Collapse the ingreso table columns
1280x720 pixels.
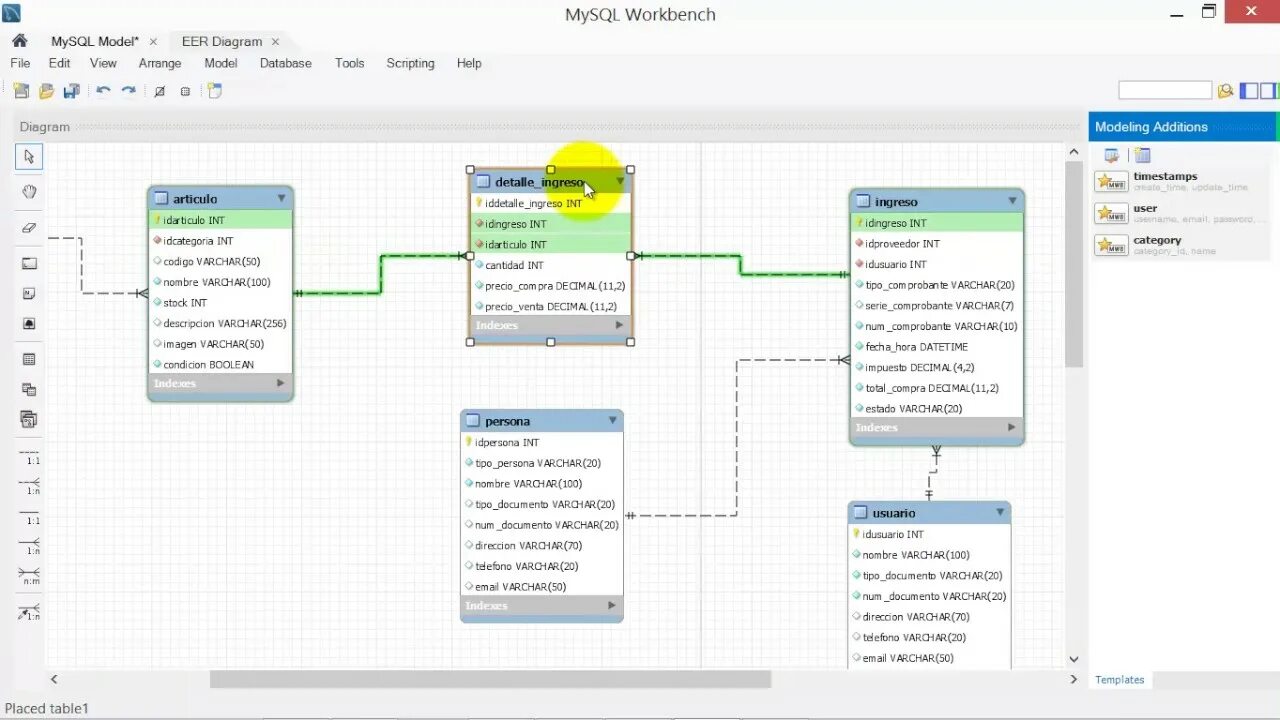point(1012,201)
